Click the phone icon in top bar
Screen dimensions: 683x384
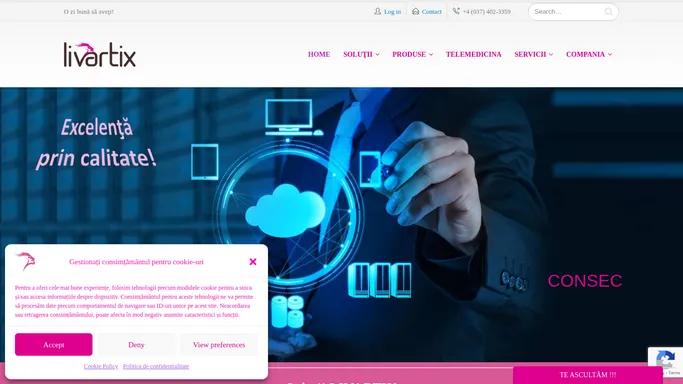pos(456,11)
